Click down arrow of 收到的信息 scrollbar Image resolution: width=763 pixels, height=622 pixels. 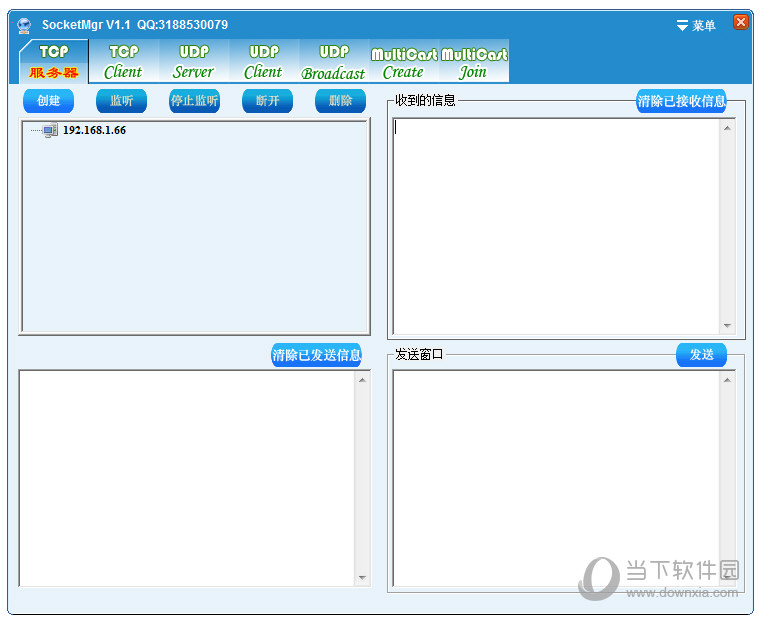pos(727,326)
